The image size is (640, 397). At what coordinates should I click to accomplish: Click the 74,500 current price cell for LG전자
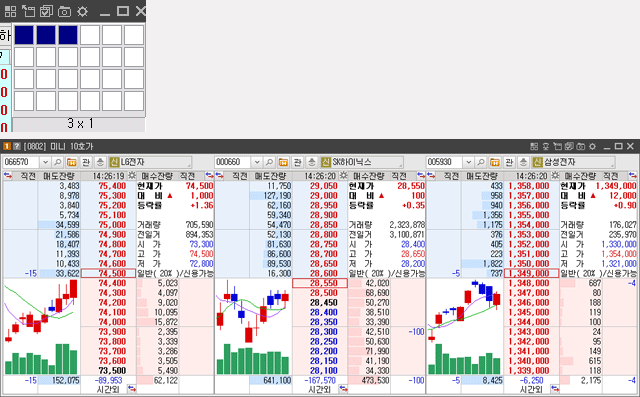click(108, 273)
